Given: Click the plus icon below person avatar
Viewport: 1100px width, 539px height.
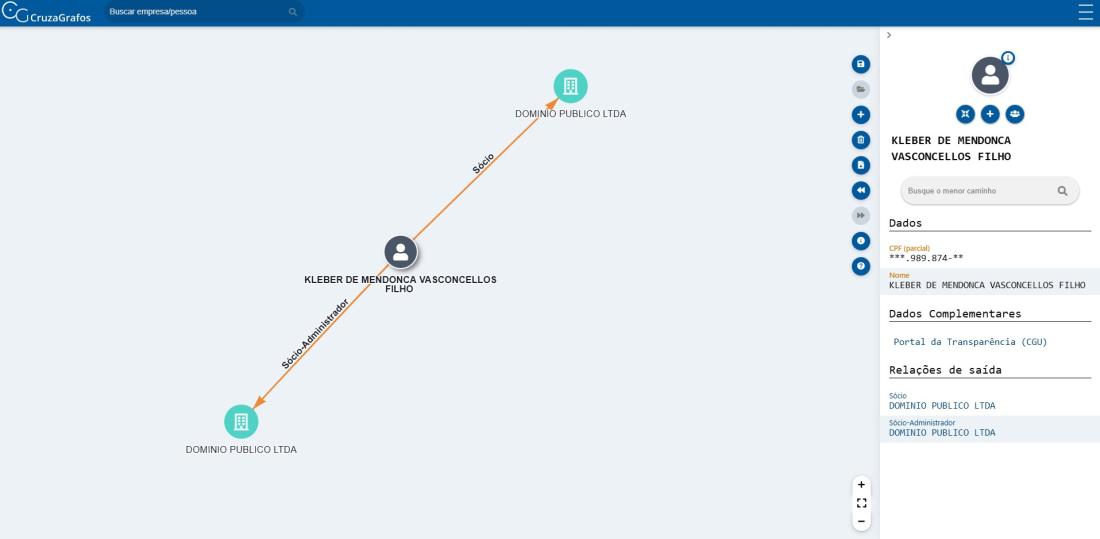Looking at the screenshot, I should [x=990, y=114].
